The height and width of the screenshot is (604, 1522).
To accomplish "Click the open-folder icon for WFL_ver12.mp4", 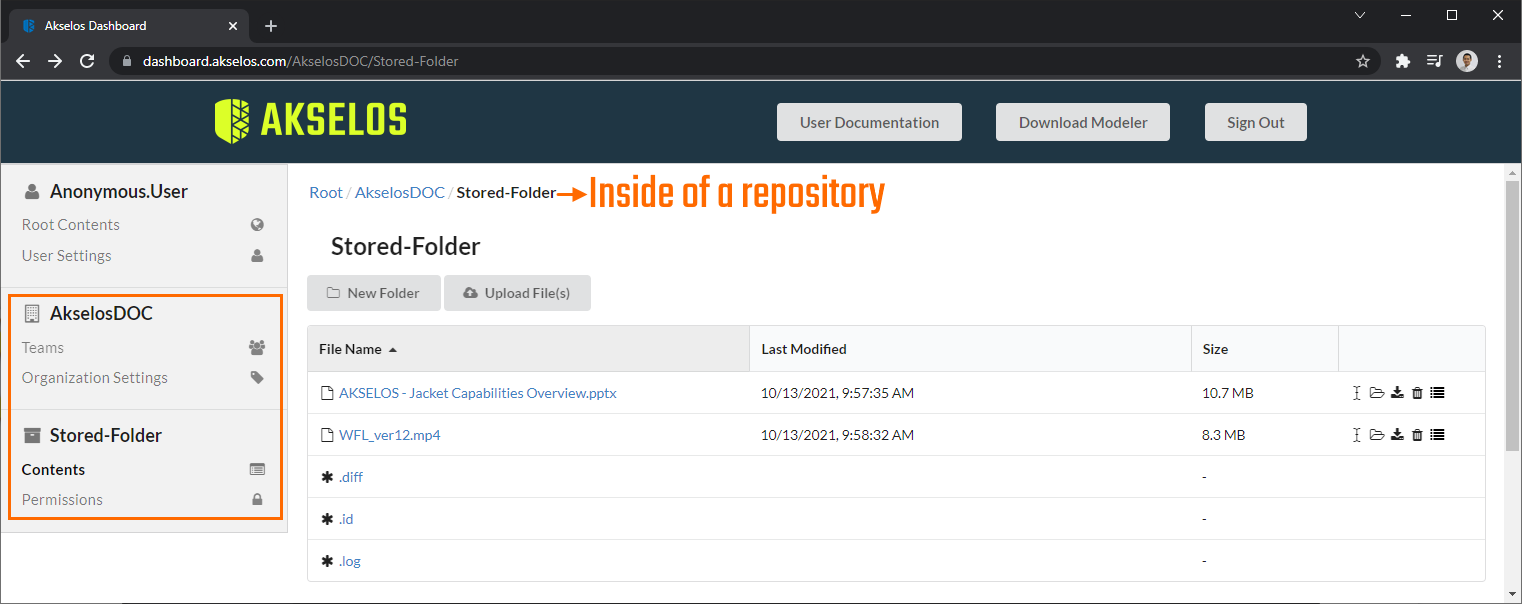I will pyautogui.click(x=1377, y=435).
